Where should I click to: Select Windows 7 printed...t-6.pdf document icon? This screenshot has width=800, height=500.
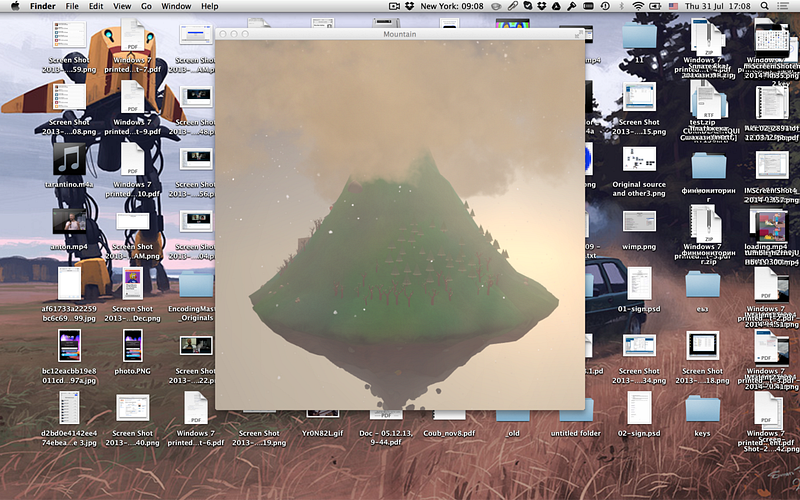tap(195, 408)
